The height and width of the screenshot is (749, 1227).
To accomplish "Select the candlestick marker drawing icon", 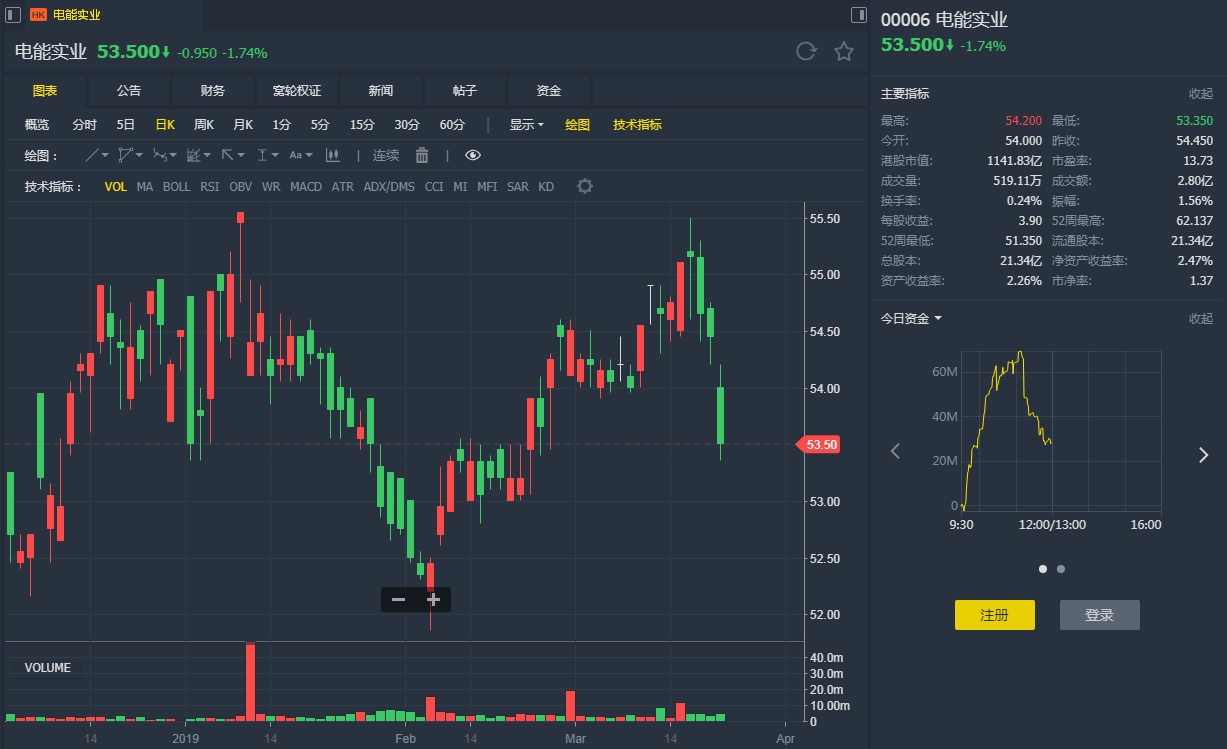I will click(333, 155).
